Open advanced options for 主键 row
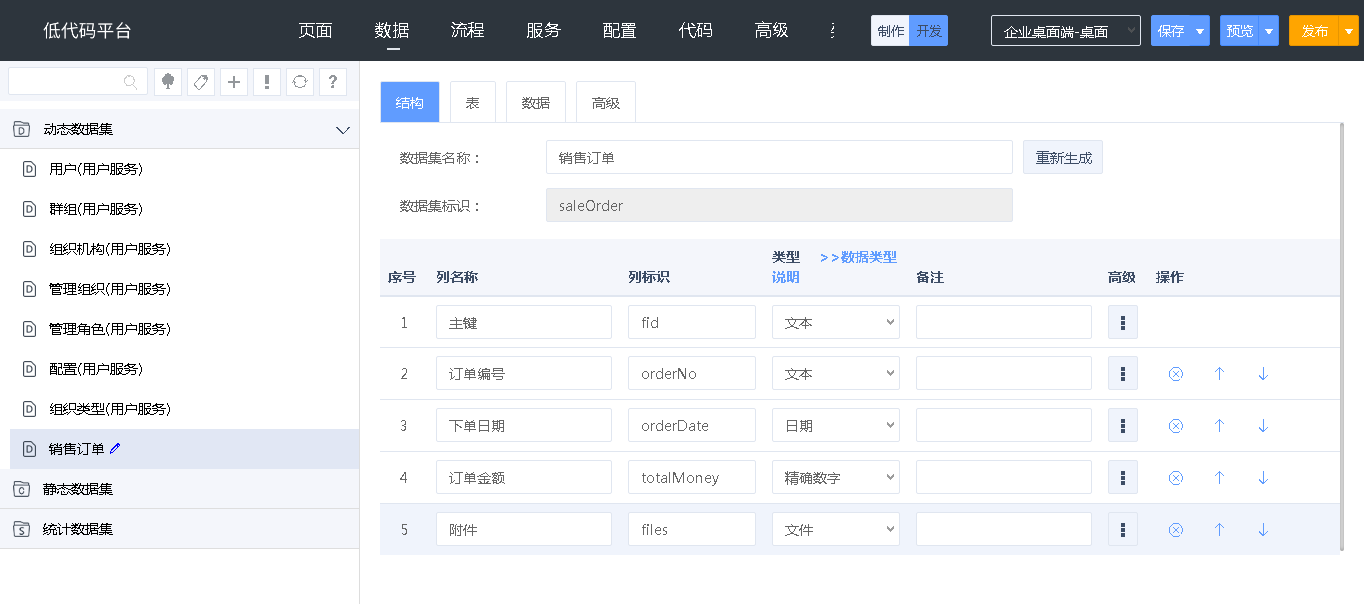Image resolution: width=1364 pixels, height=604 pixels. pos(1123,322)
